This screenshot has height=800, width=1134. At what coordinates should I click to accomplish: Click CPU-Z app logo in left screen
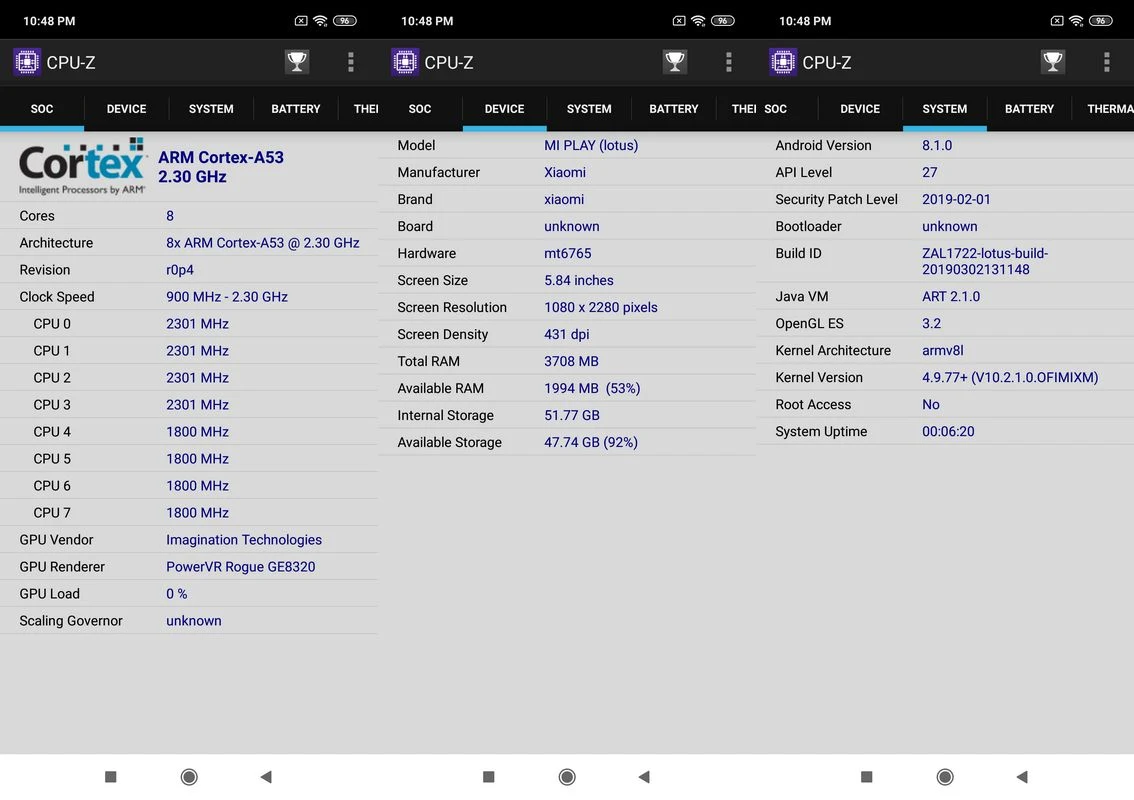tap(27, 62)
